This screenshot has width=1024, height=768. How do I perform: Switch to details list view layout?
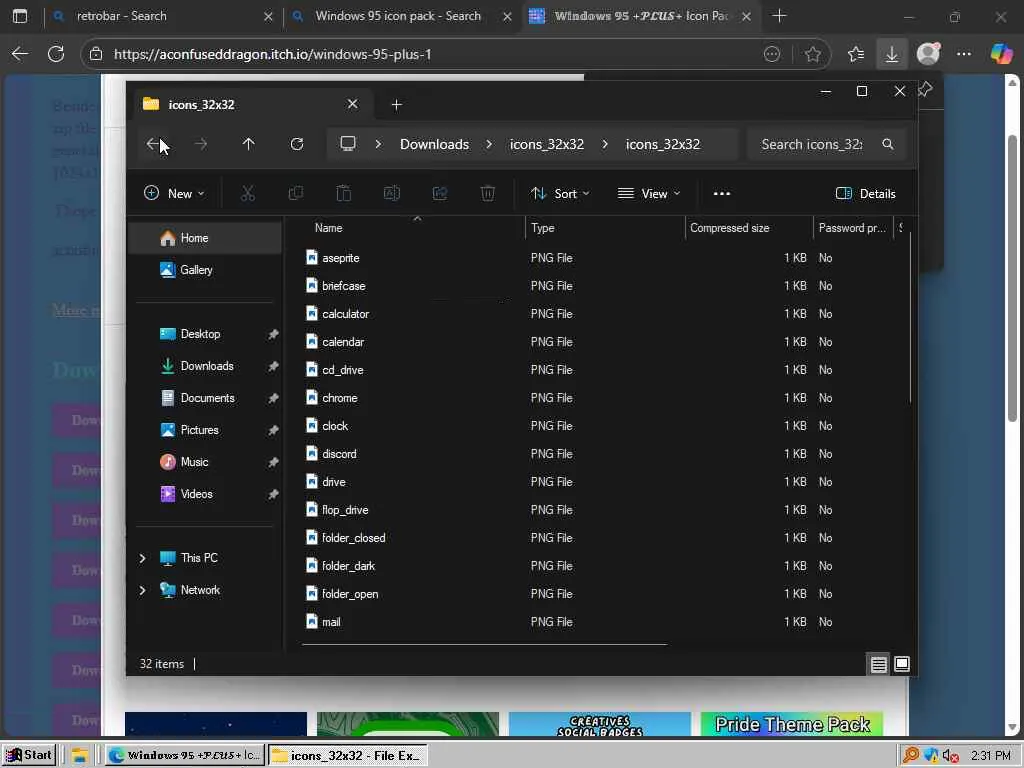[878, 664]
